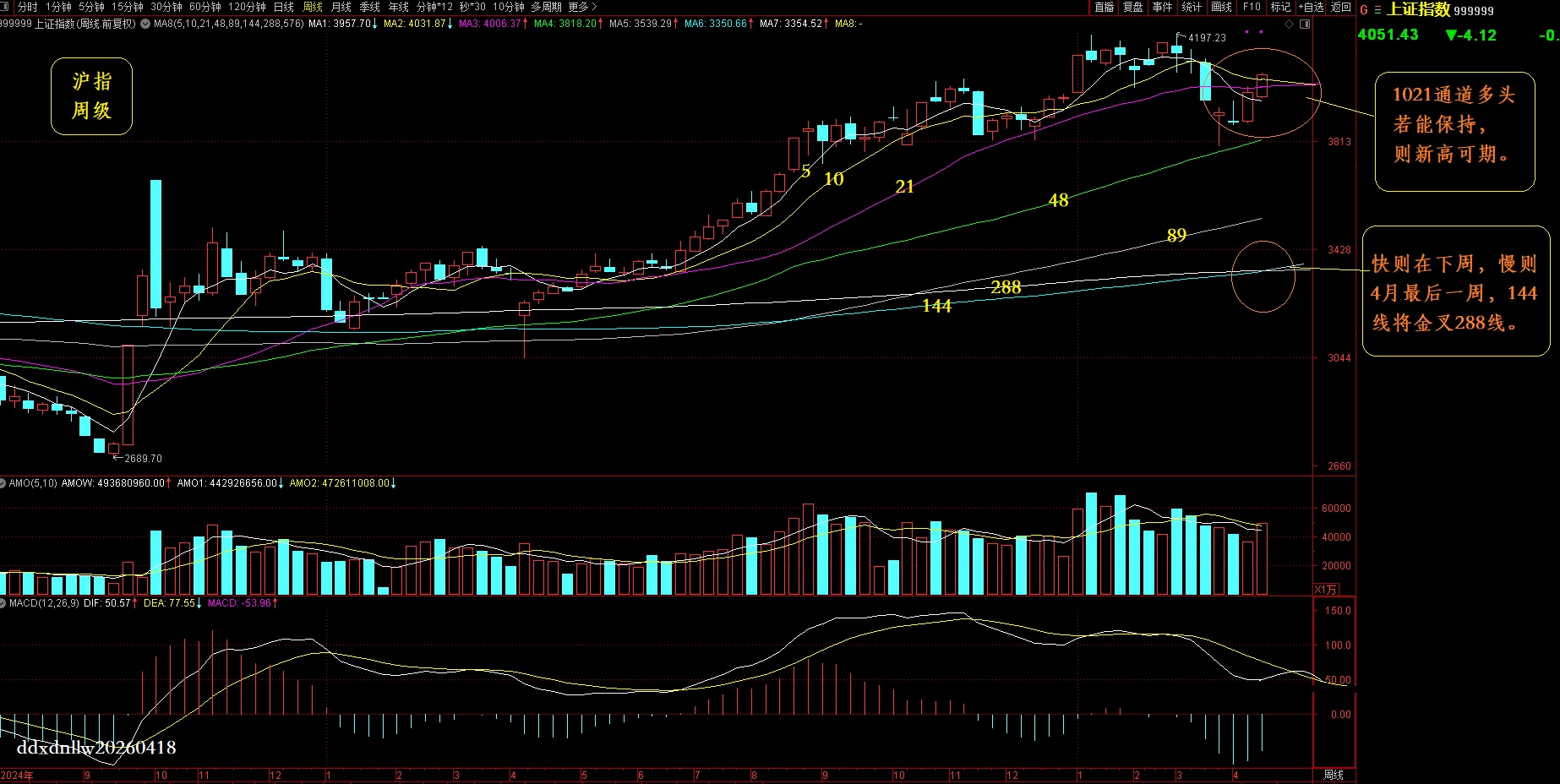Click the panel icon at top-left corner

click(6, 7)
